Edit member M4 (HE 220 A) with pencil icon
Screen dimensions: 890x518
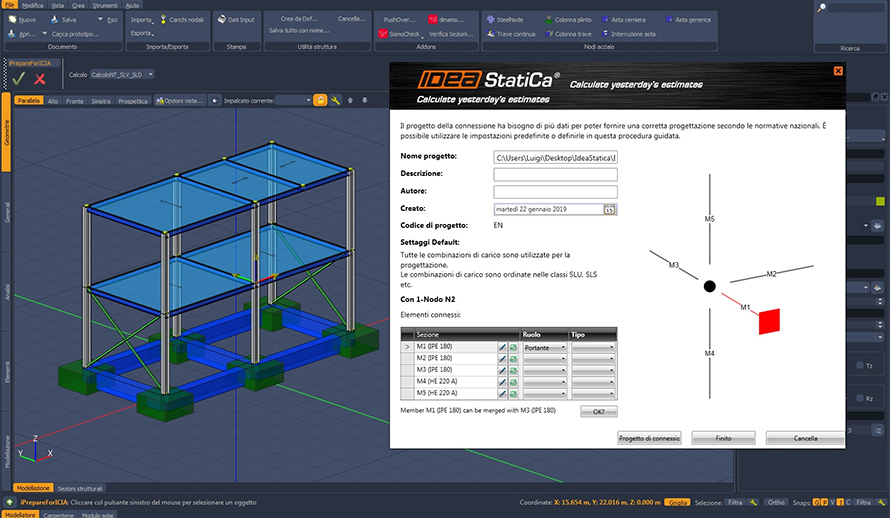(502, 382)
